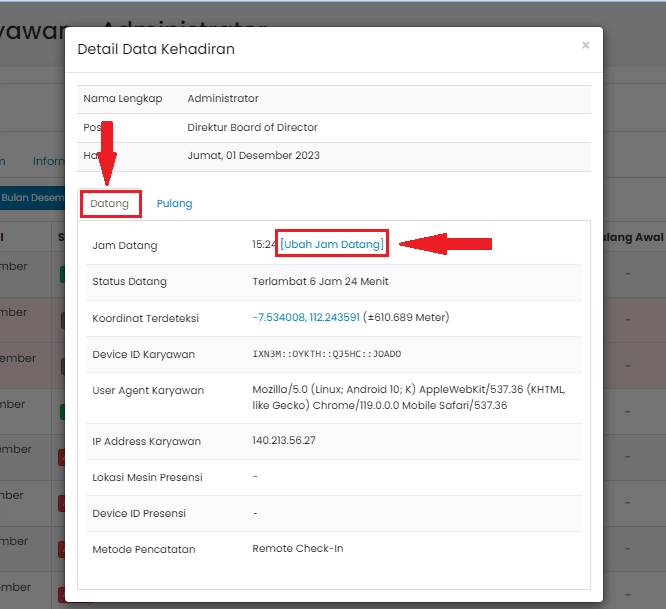Click the Remote Check-In method value
Image resolution: width=666 pixels, height=609 pixels.
coord(296,549)
